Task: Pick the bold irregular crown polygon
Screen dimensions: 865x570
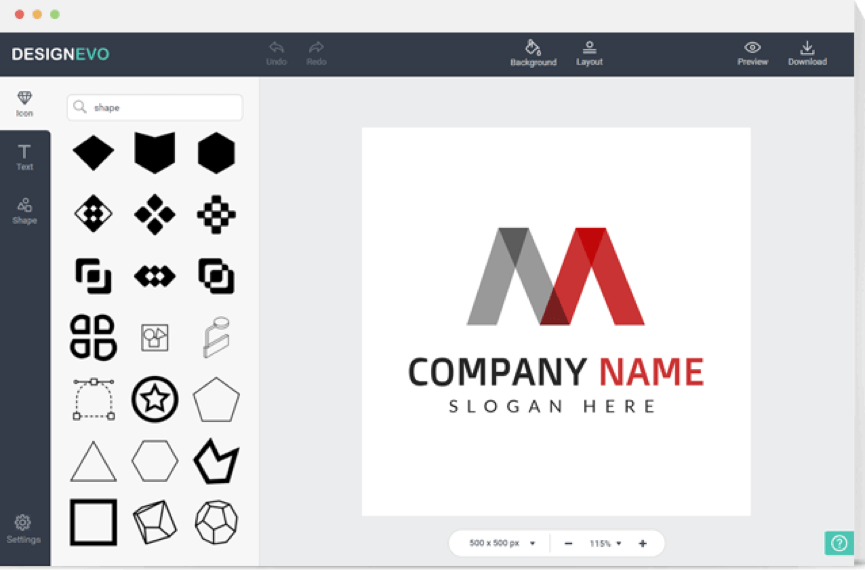Action: tap(216, 461)
